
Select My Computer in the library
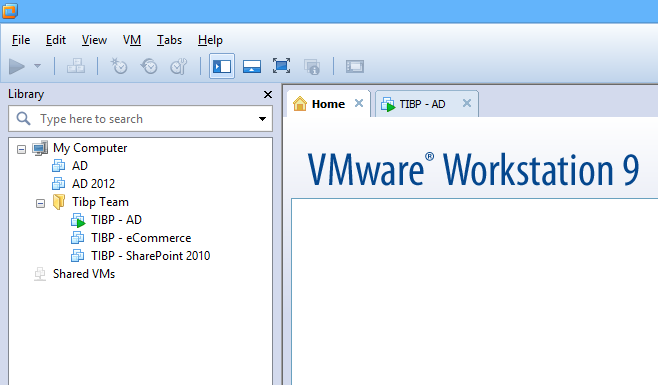coord(90,148)
